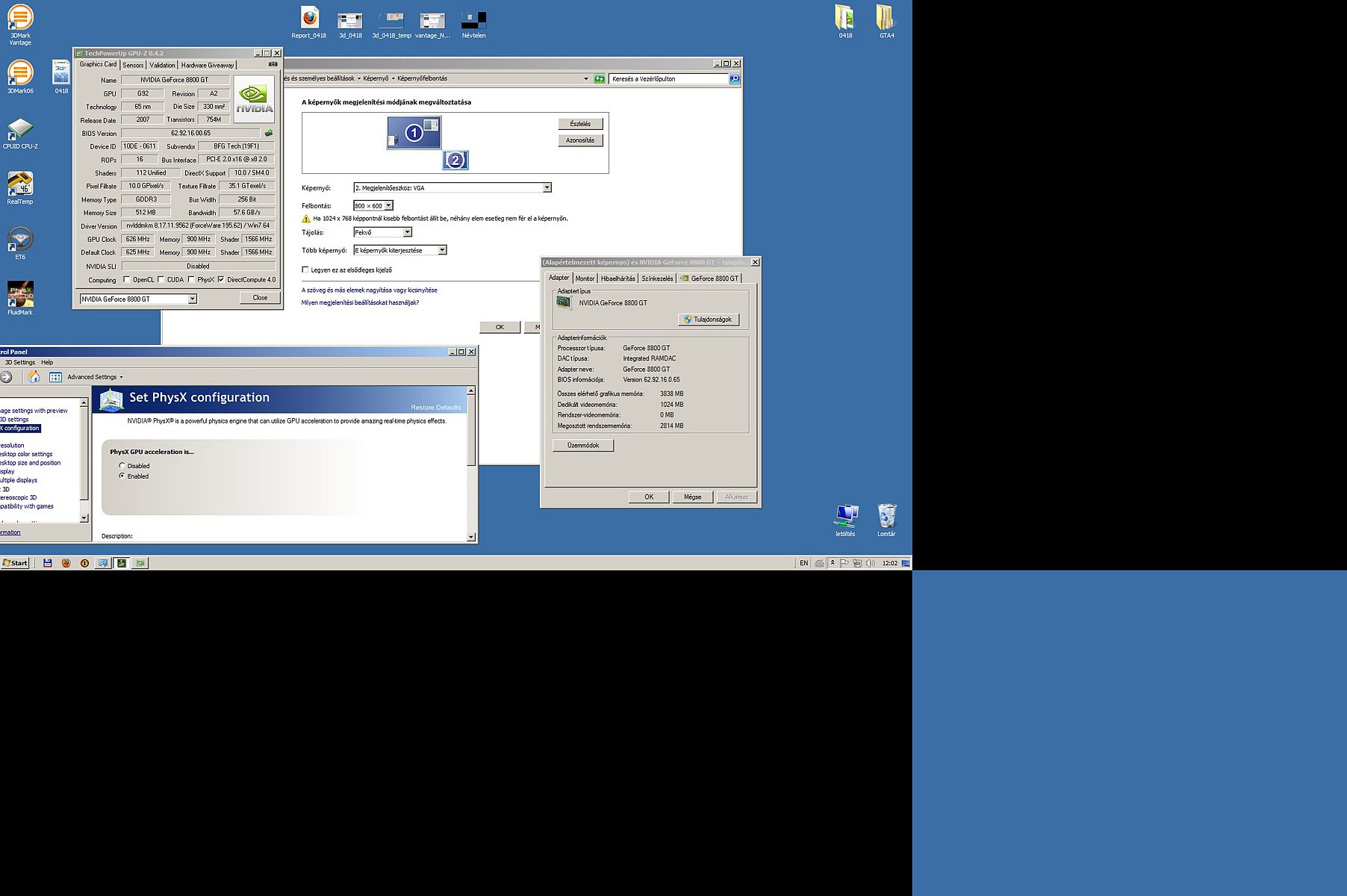Open the FluidMark PhysX shortcut
Viewport: 1347px width, 896px height.
point(20,298)
